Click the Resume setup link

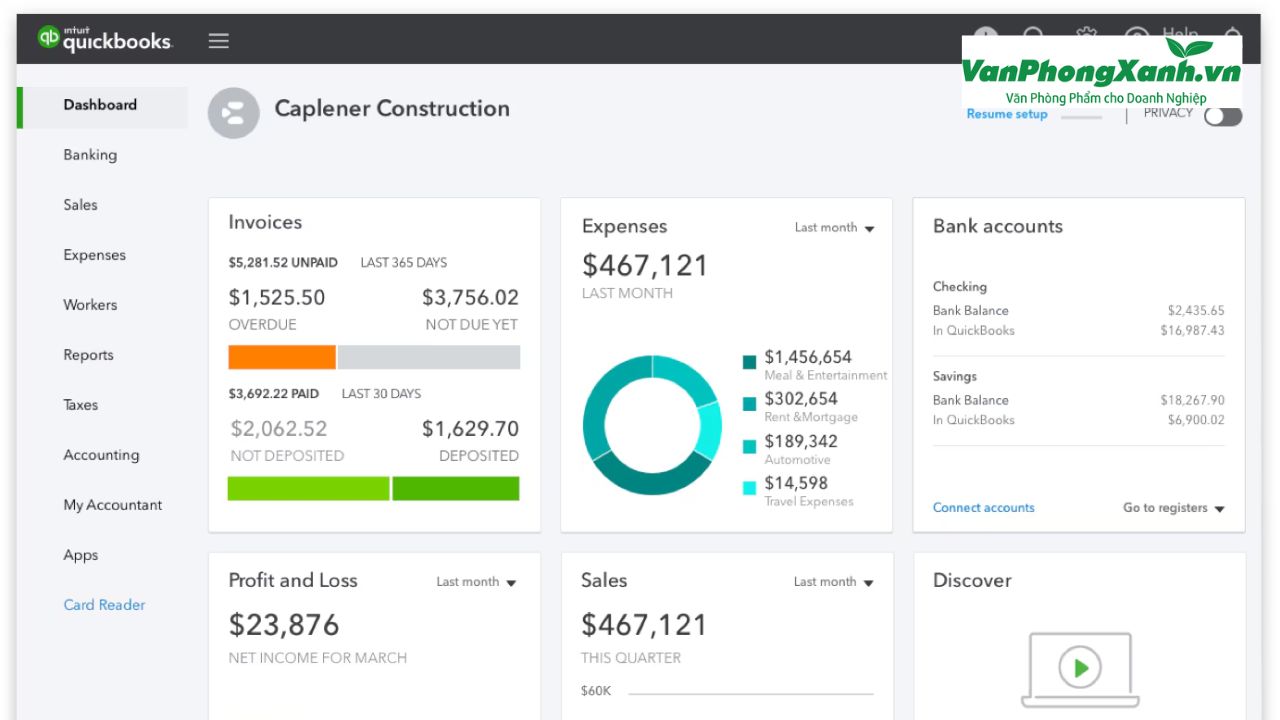pos(1007,114)
